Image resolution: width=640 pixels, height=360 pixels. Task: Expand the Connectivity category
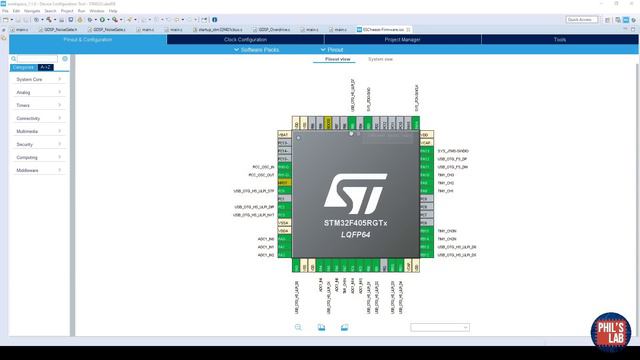pyautogui.click(x=38, y=118)
